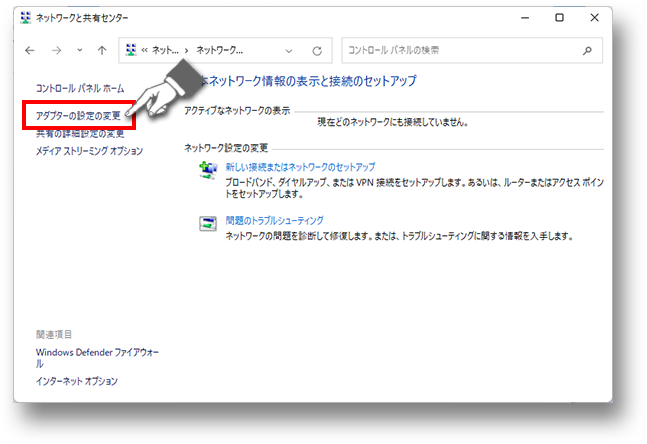Viewport: 647px width, 444px height.
Task: Maximize the ネットワークと共有センター window
Action: click(x=560, y=18)
